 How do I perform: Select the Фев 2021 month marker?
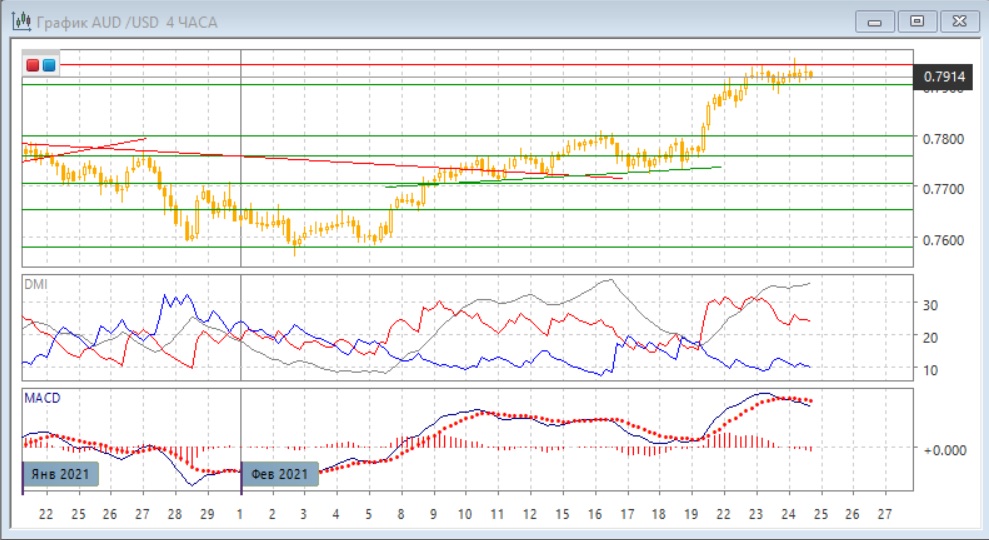point(280,474)
